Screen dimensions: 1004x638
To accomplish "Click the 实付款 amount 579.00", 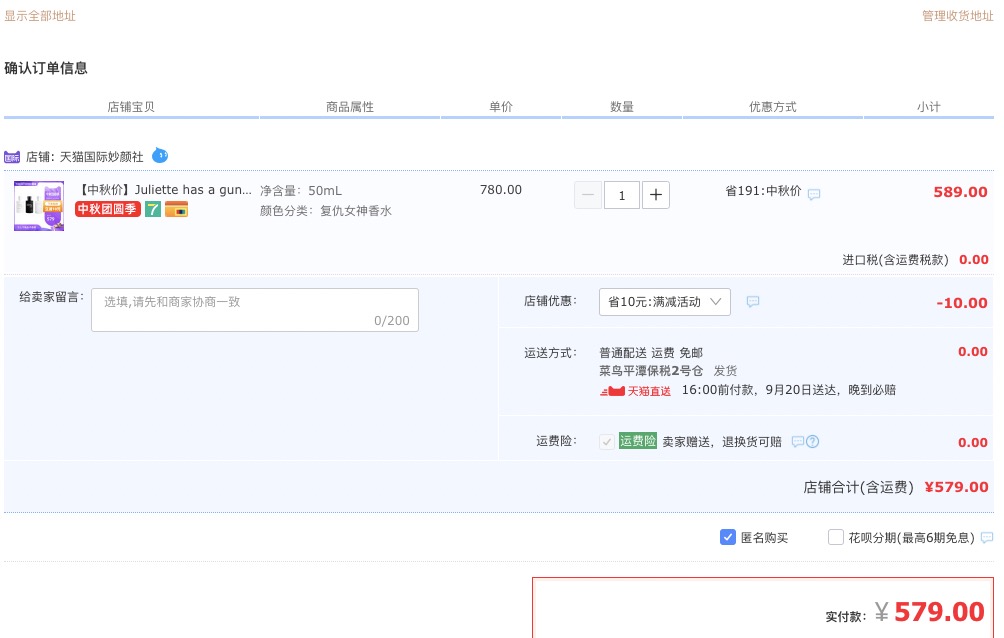I will pos(939,612).
